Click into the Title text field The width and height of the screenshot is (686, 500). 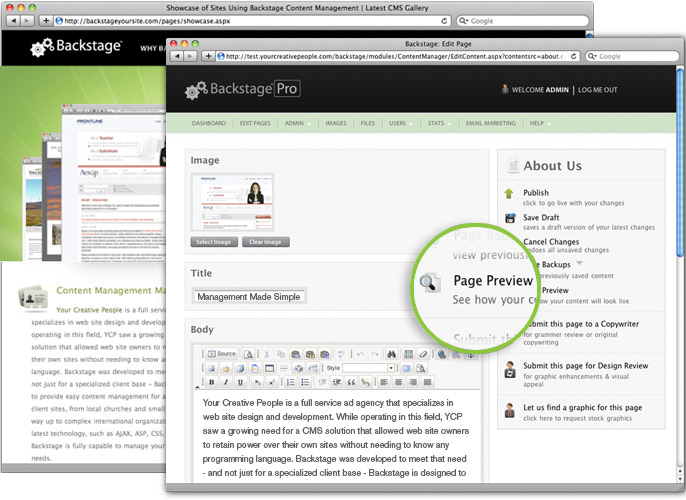point(249,296)
